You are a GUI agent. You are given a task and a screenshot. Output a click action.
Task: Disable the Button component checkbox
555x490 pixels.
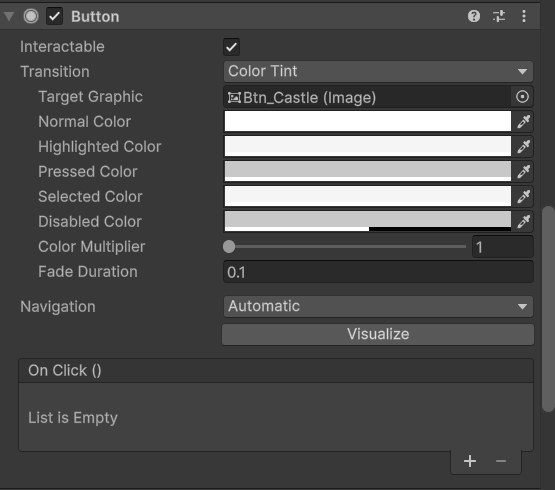[x=55, y=16]
